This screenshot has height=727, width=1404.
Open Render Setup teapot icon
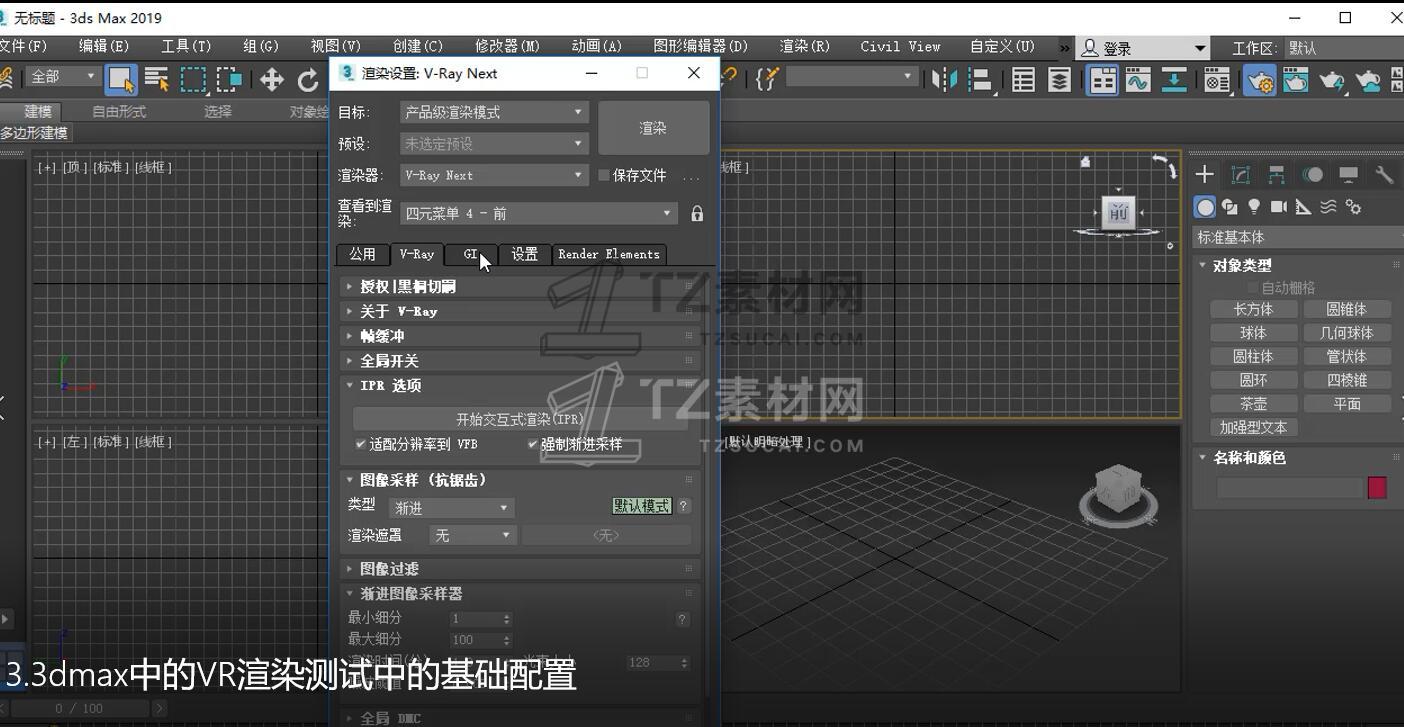pyautogui.click(x=1259, y=80)
